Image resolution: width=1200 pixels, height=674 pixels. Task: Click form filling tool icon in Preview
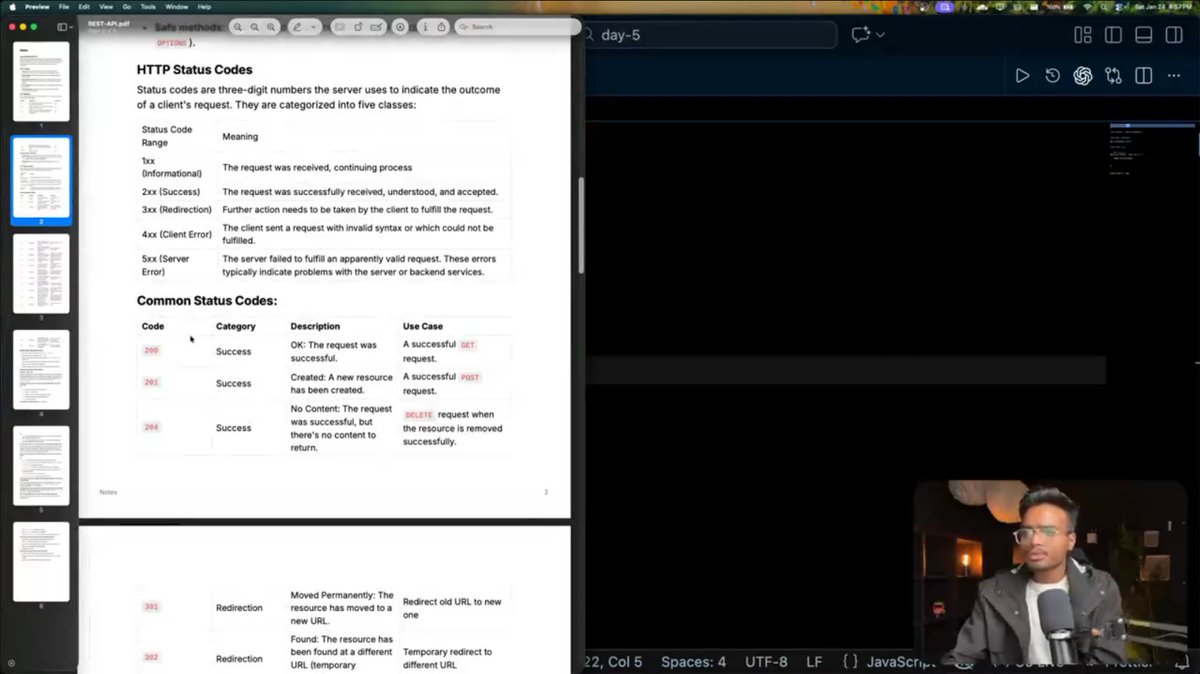pyautogui.click(x=376, y=27)
